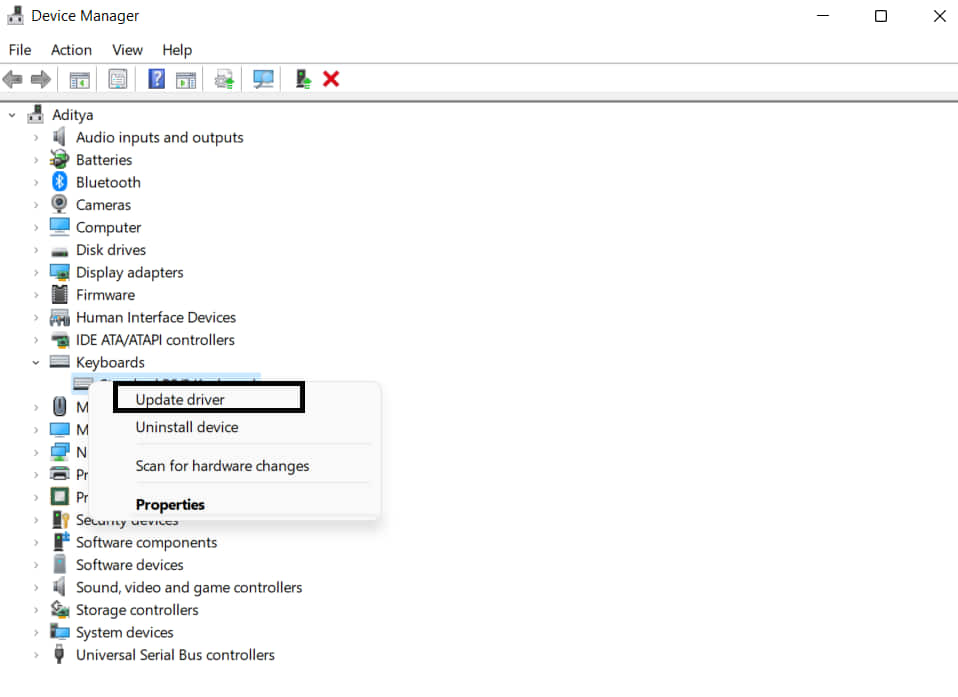Collapse the Aditya root node
958x697 pixels.
pos(12,115)
